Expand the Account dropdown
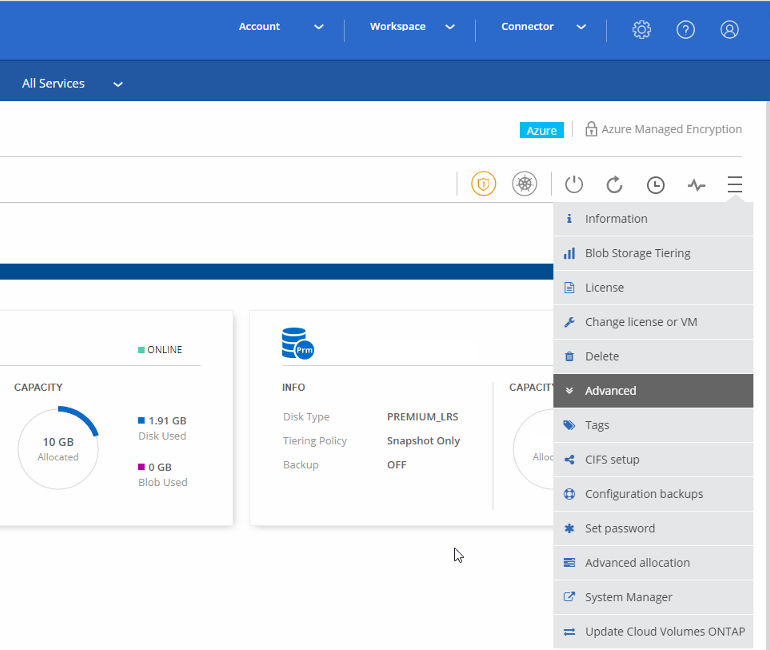770x650 pixels. point(281,27)
